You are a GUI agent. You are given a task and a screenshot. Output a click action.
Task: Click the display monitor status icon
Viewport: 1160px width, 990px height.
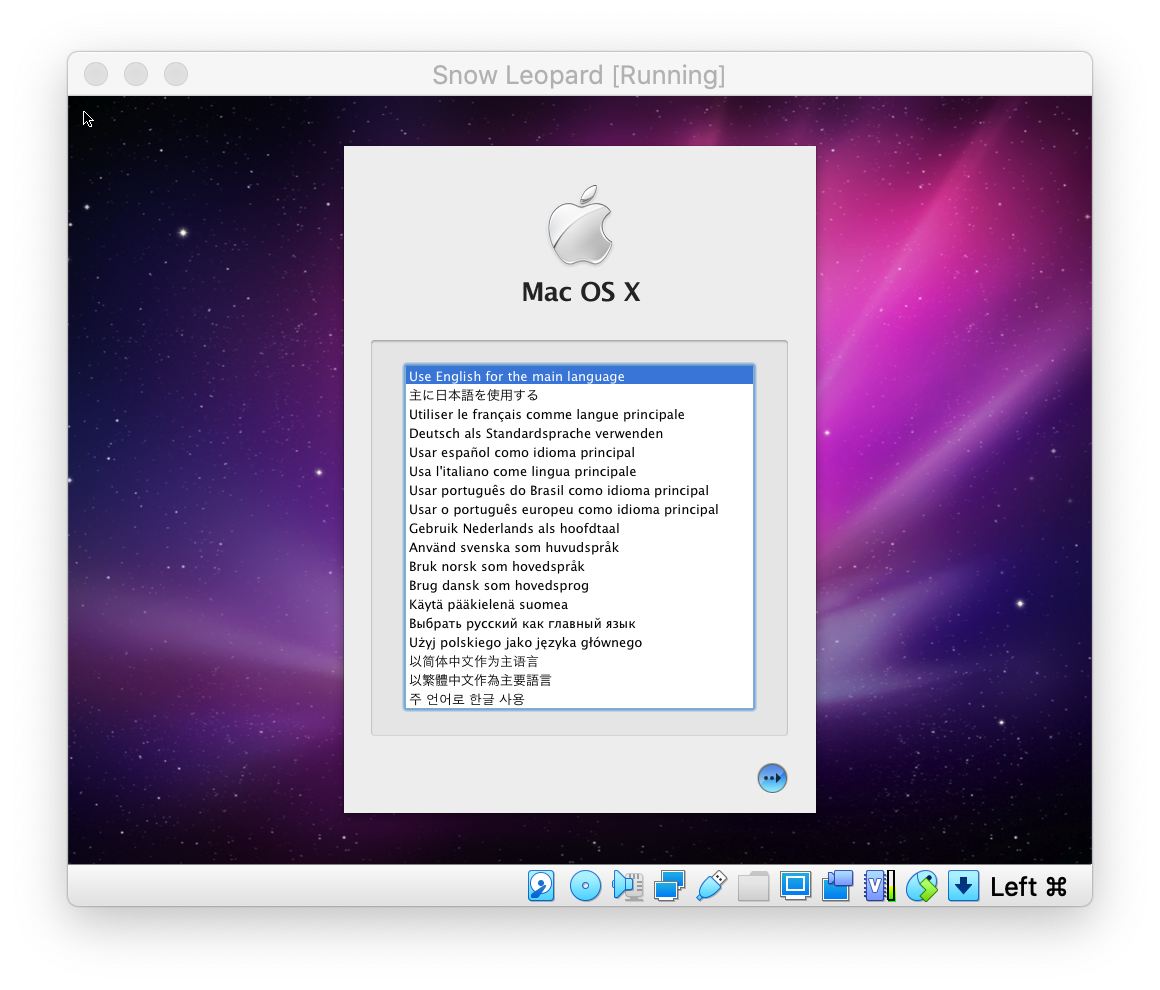point(795,886)
